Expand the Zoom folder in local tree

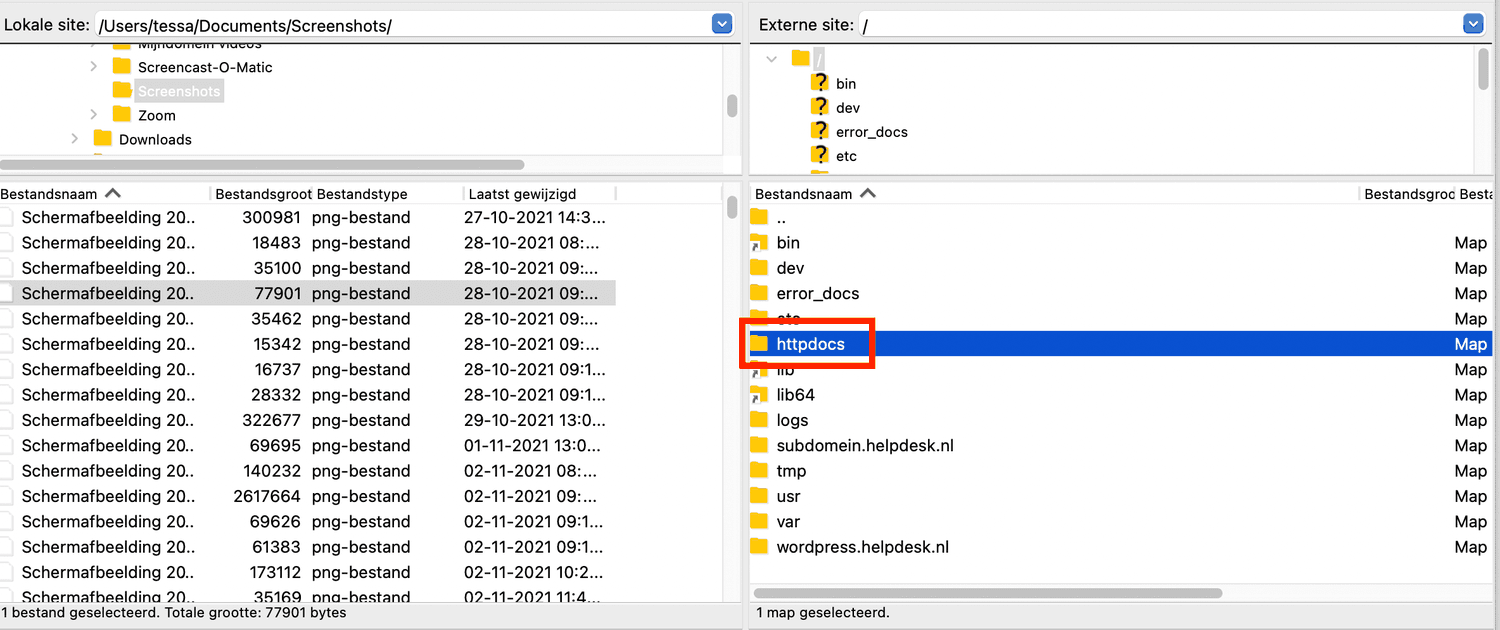[x=93, y=115]
